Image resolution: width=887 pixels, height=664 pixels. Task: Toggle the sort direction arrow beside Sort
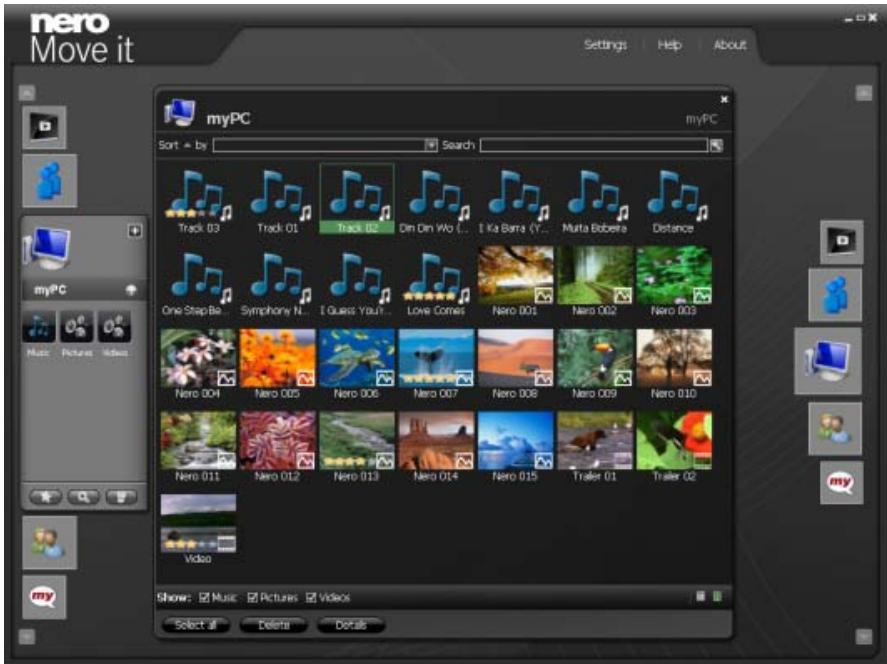coord(187,145)
